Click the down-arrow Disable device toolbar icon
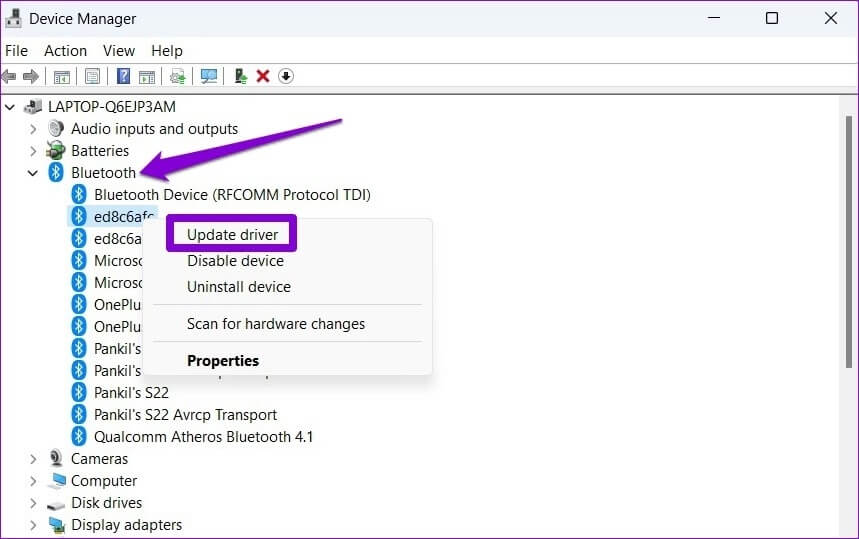Screen dimensions: 859x539 coord(286,76)
